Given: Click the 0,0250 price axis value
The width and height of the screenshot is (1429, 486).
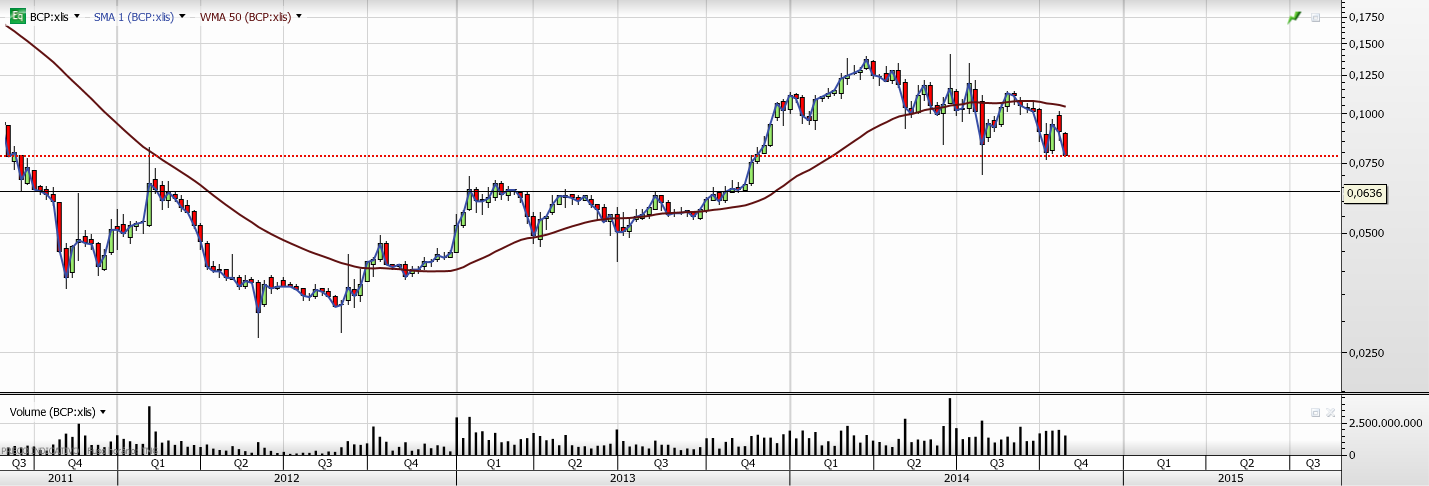Looking at the screenshot, I should point(1365,353).
